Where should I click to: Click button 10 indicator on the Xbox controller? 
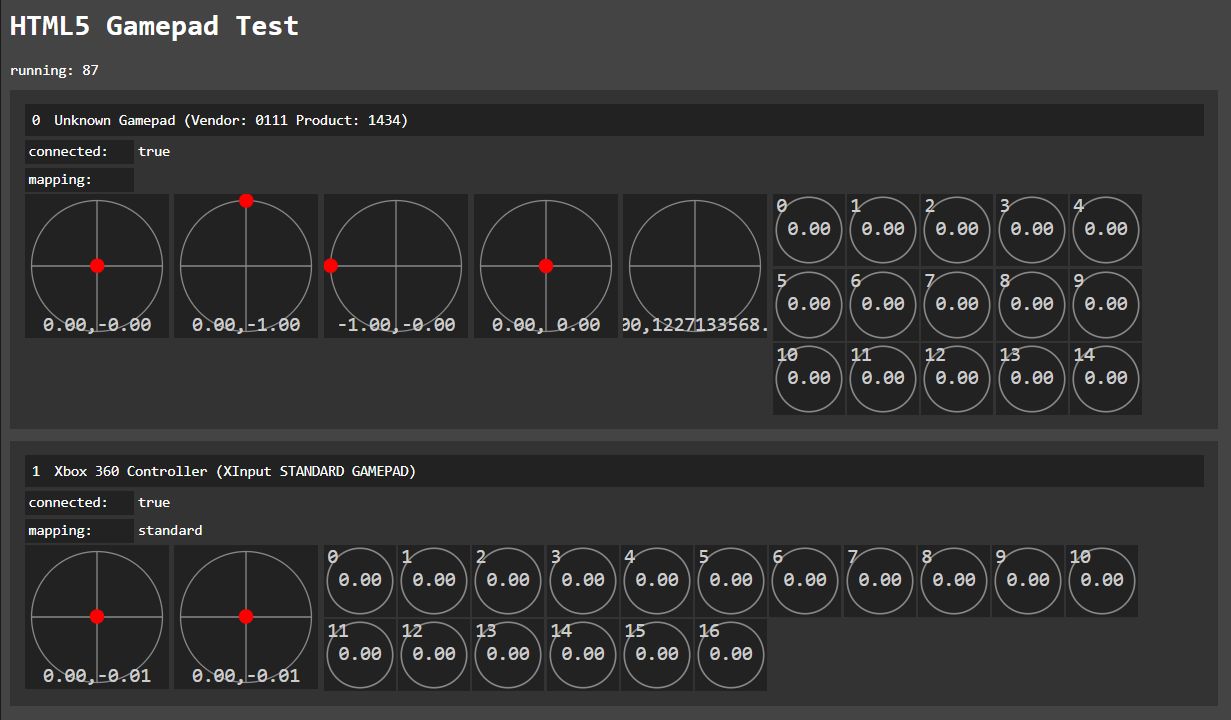click(1103, 580)
